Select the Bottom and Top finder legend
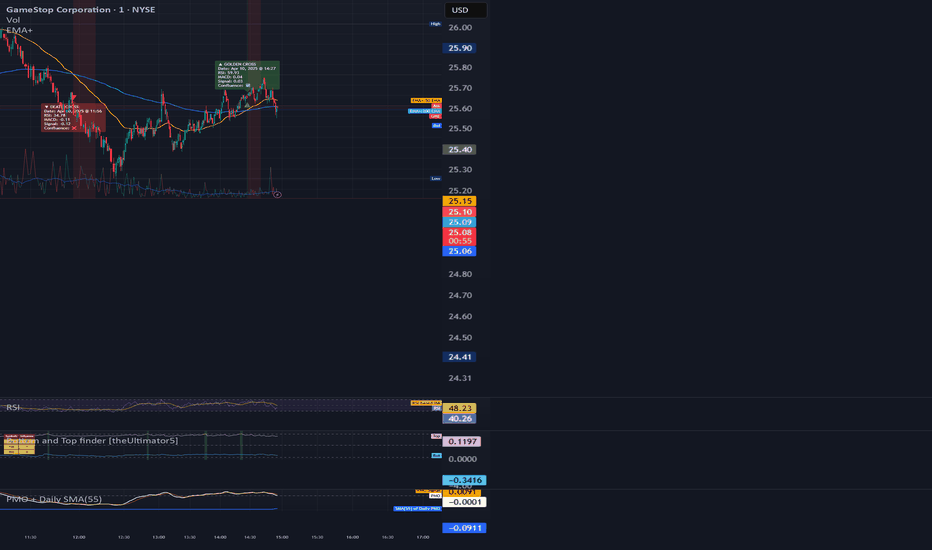This screenshot has width=932, height=550. pos(92,441)
